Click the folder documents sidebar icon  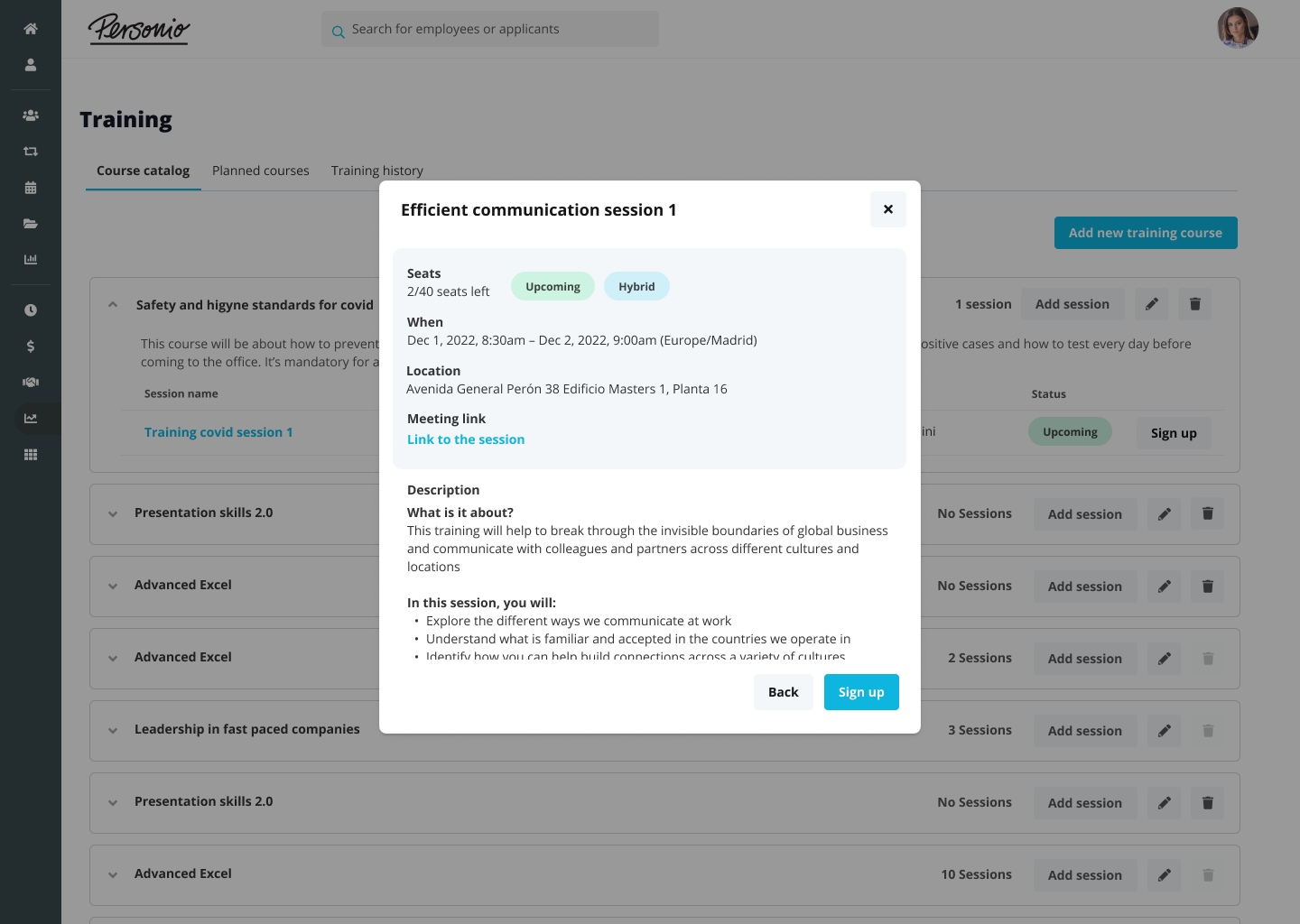pyautogui.click(x=31, y=224)
